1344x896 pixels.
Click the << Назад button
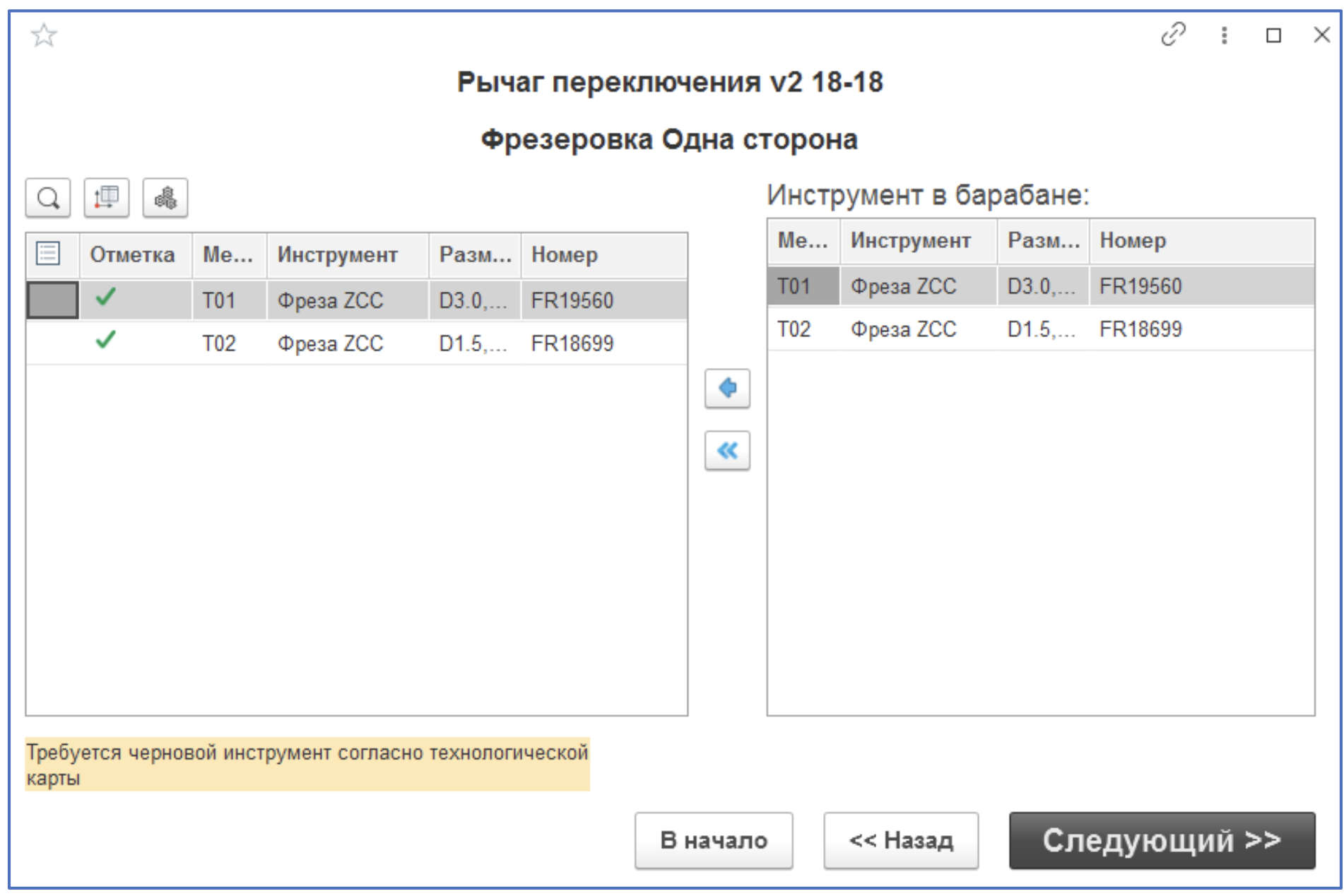click(900, 842)
